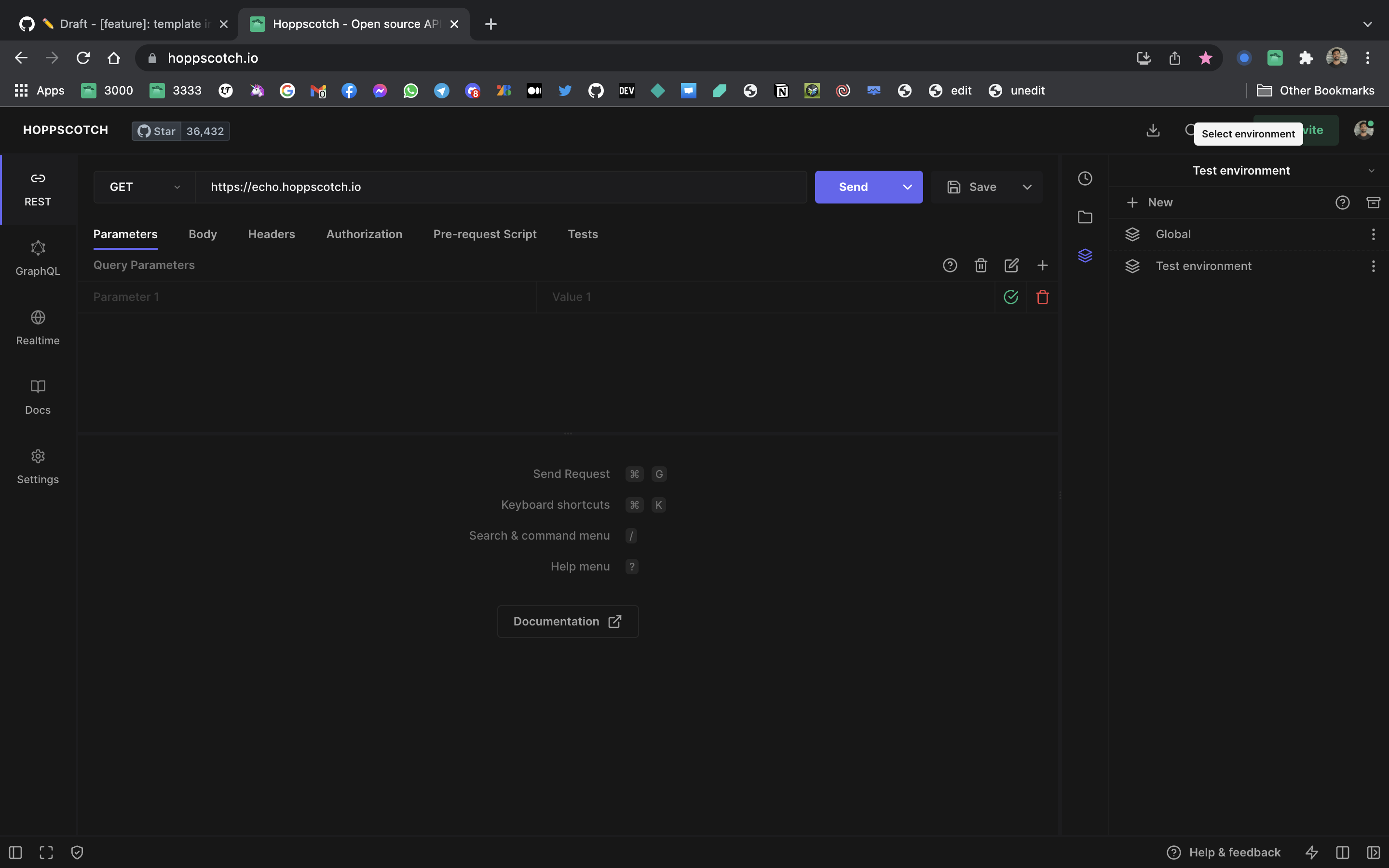Switch to the Headers tab
Image resolution: width=1389 pixels, height=868 pixels.
point(272,234)
